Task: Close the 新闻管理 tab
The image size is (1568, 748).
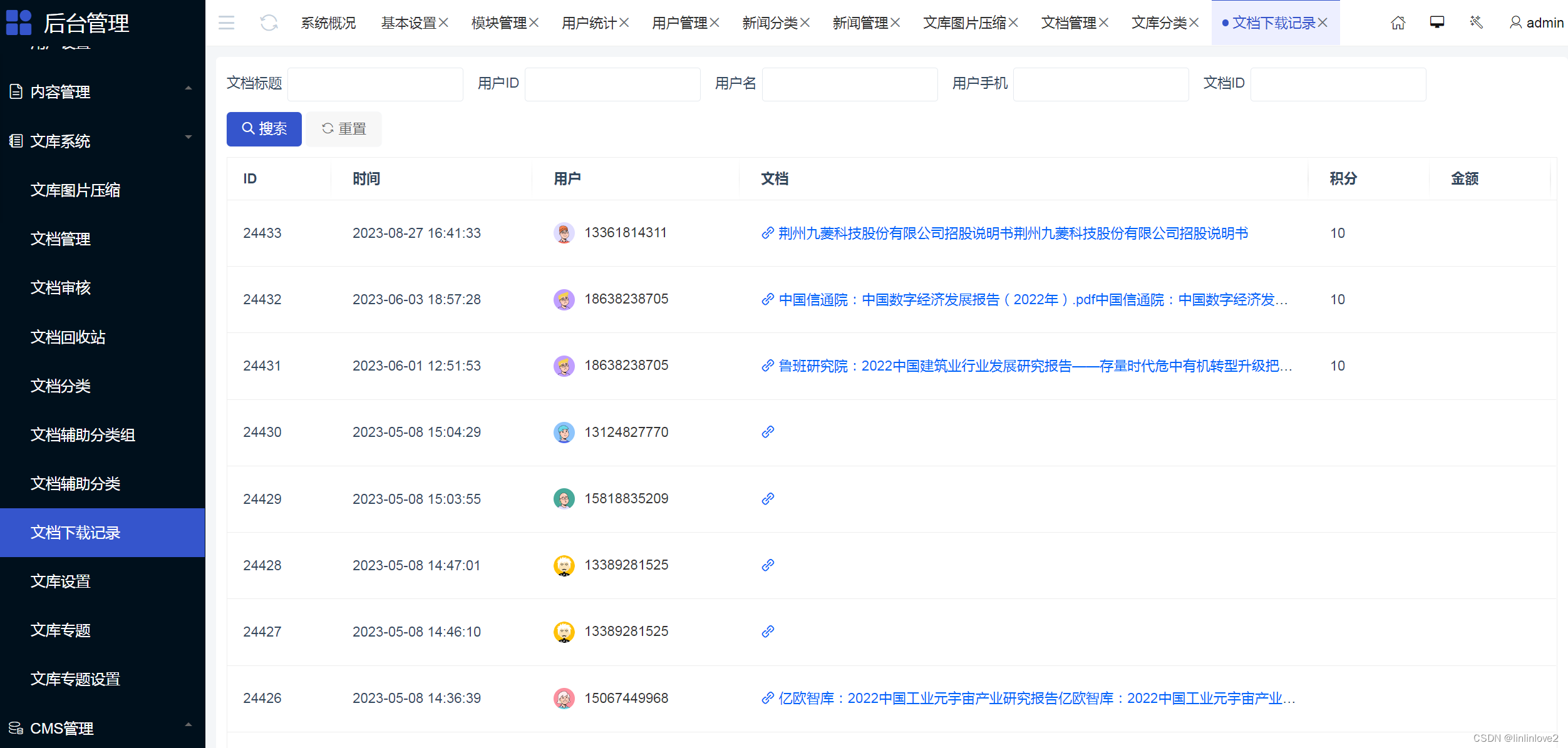Action: click(895, 23)
